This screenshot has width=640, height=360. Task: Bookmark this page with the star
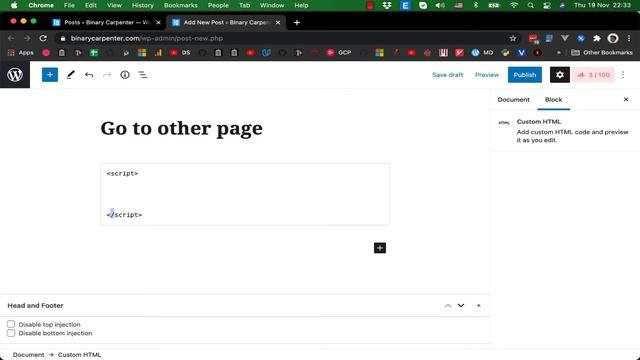pyautogui.click(x=513, y=38)
